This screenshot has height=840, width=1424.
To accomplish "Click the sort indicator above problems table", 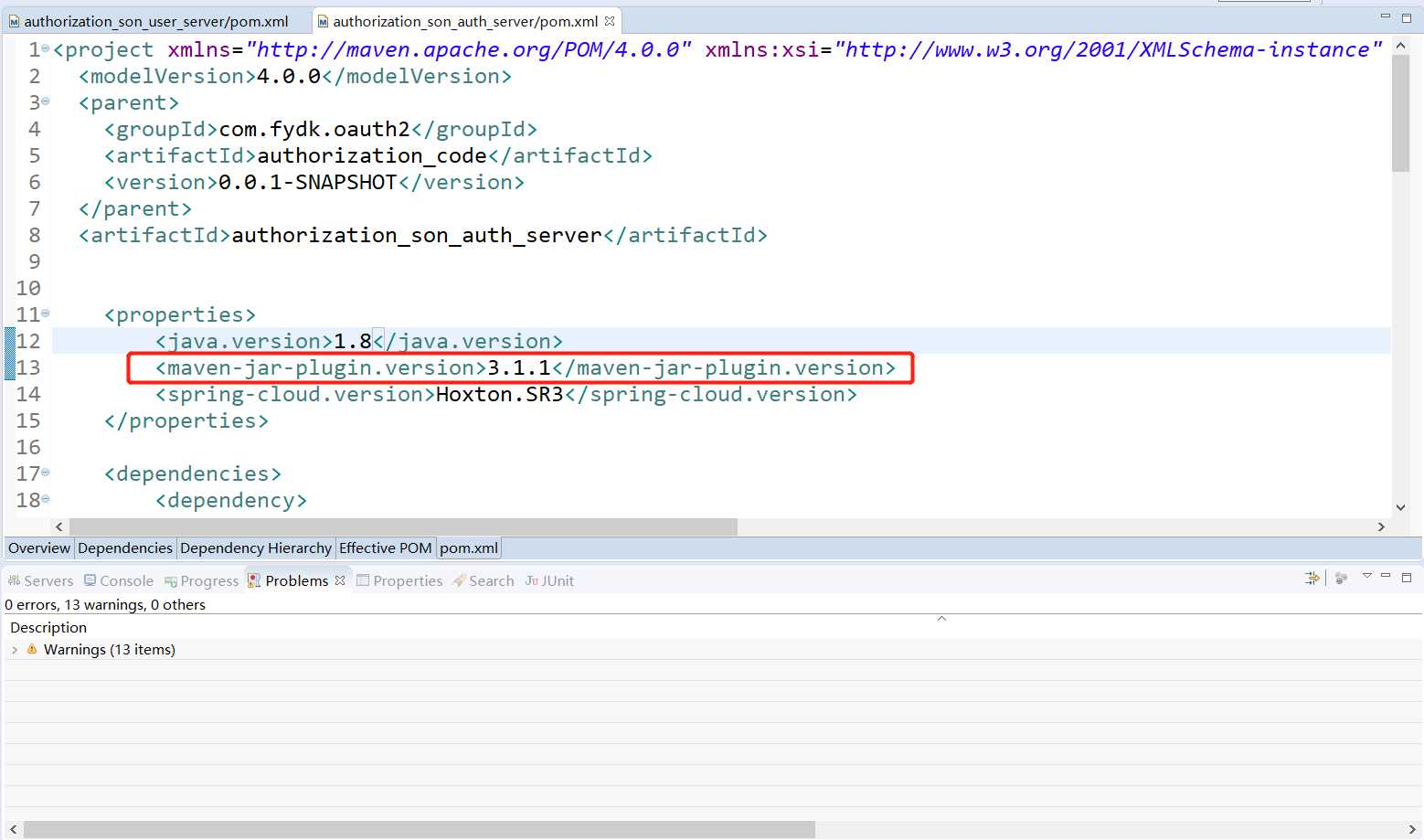I will click(x=941, y=619).
